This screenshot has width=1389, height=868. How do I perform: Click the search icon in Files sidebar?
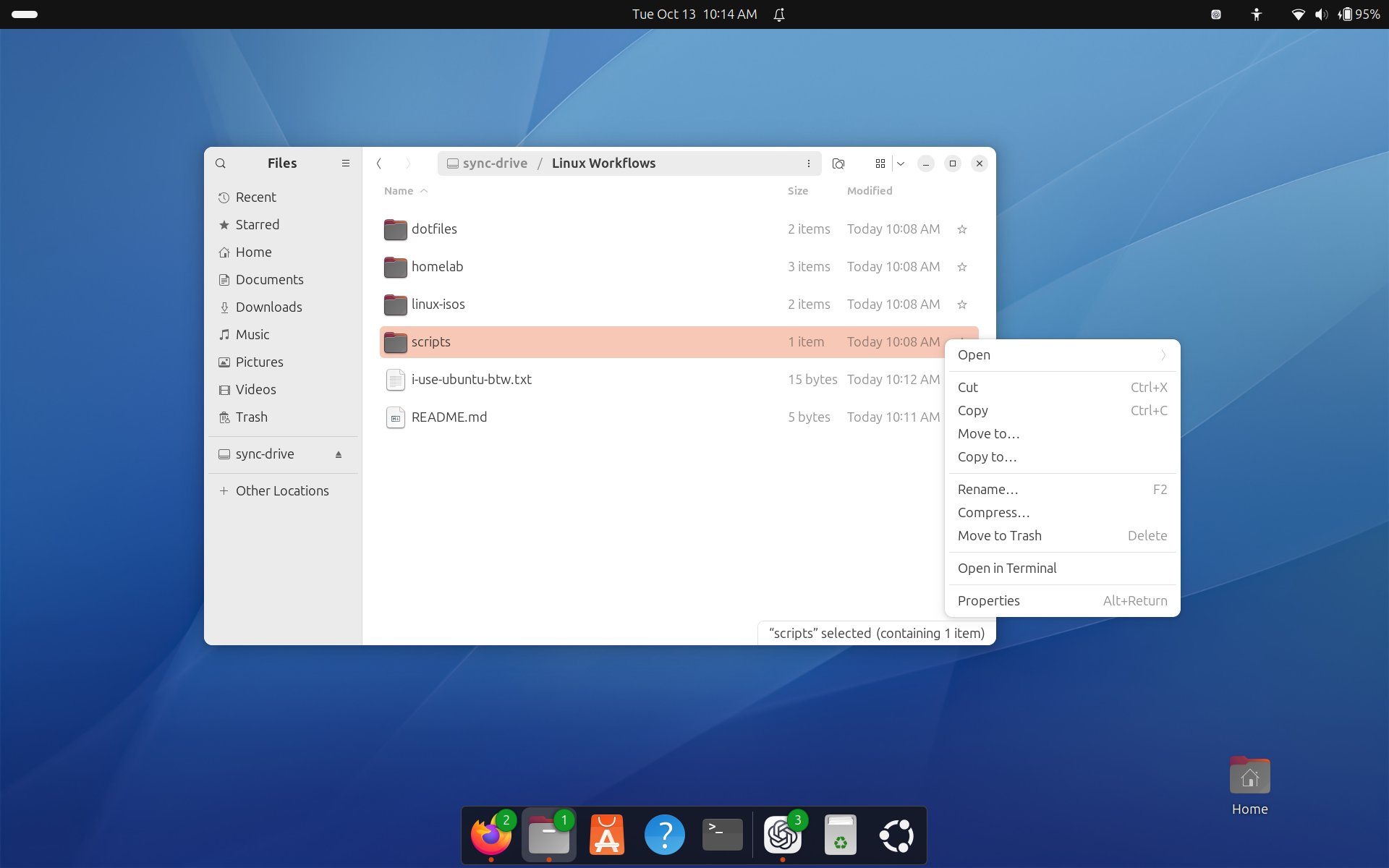tap(221, 163)
